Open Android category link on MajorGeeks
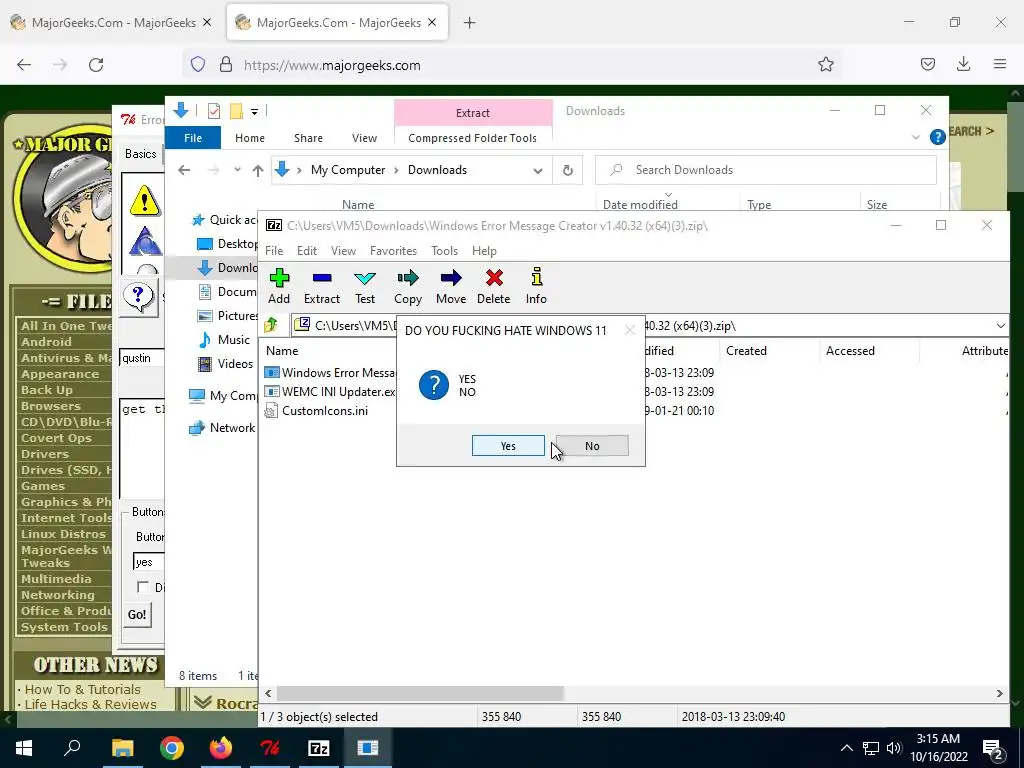 [x=46, y=342]
